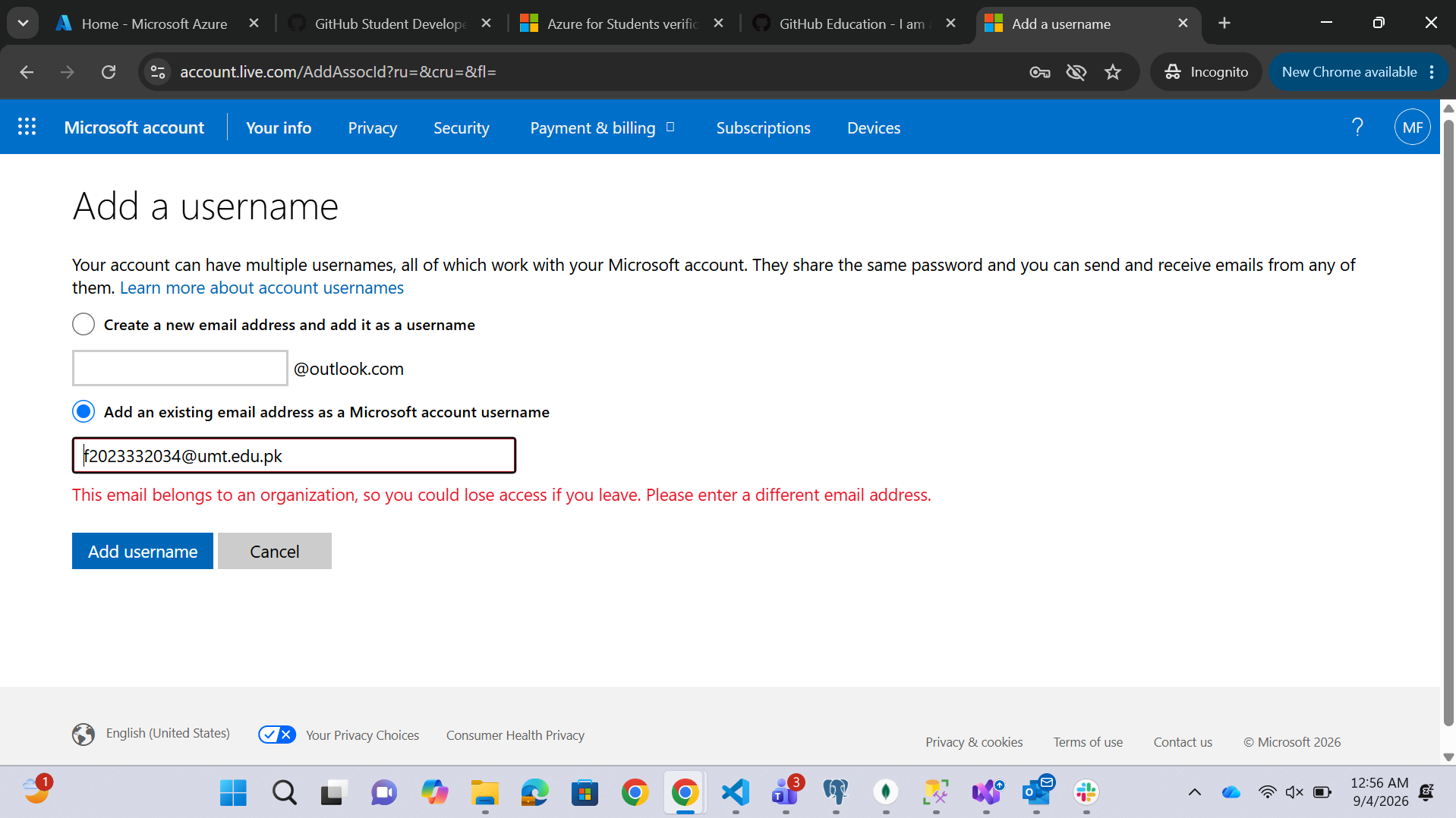Click the browser back arrow
The height and width of the screenshot is (818, 1456).
point(27,72)
